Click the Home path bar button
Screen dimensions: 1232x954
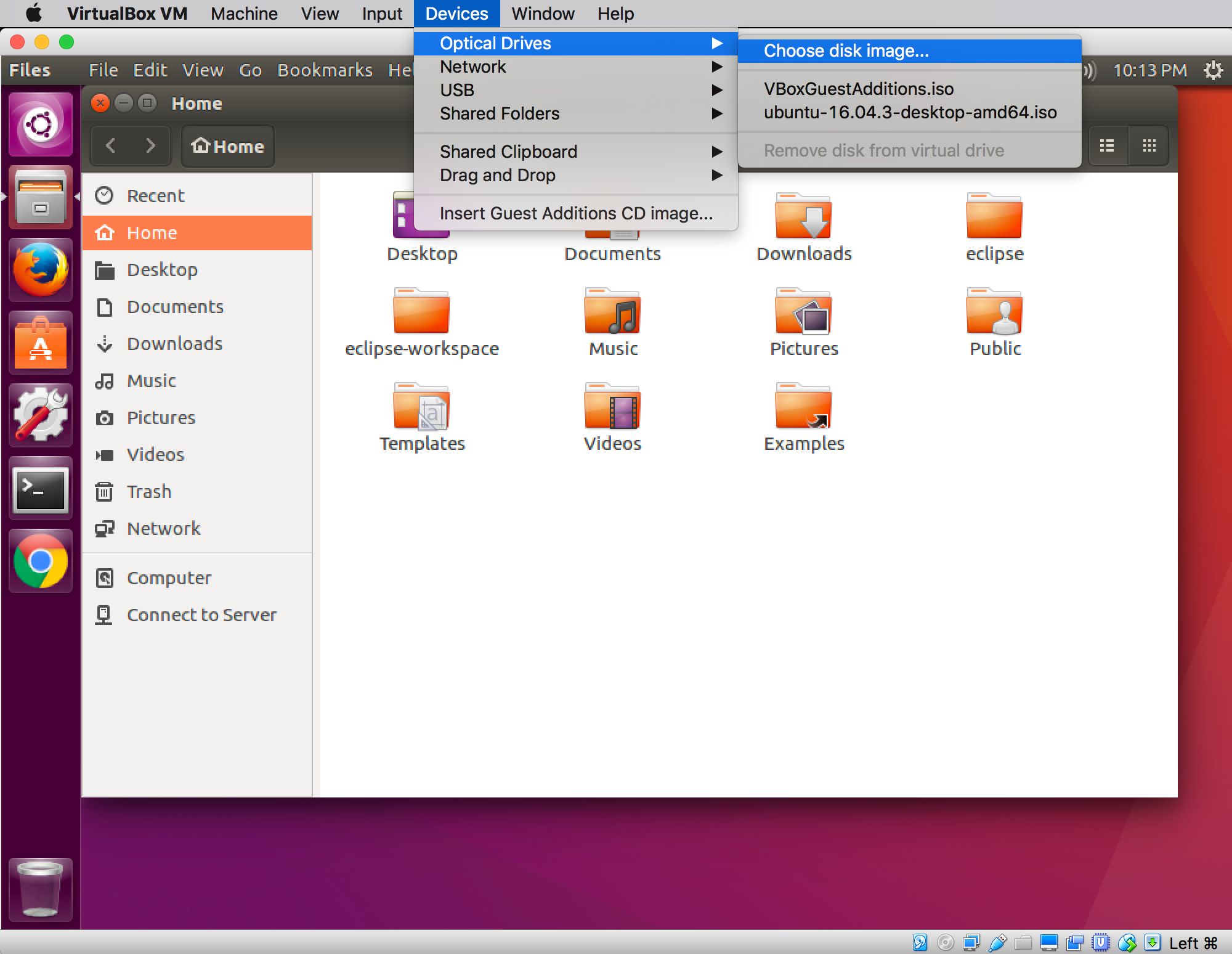pyautogui.click(x=228, y=146)
